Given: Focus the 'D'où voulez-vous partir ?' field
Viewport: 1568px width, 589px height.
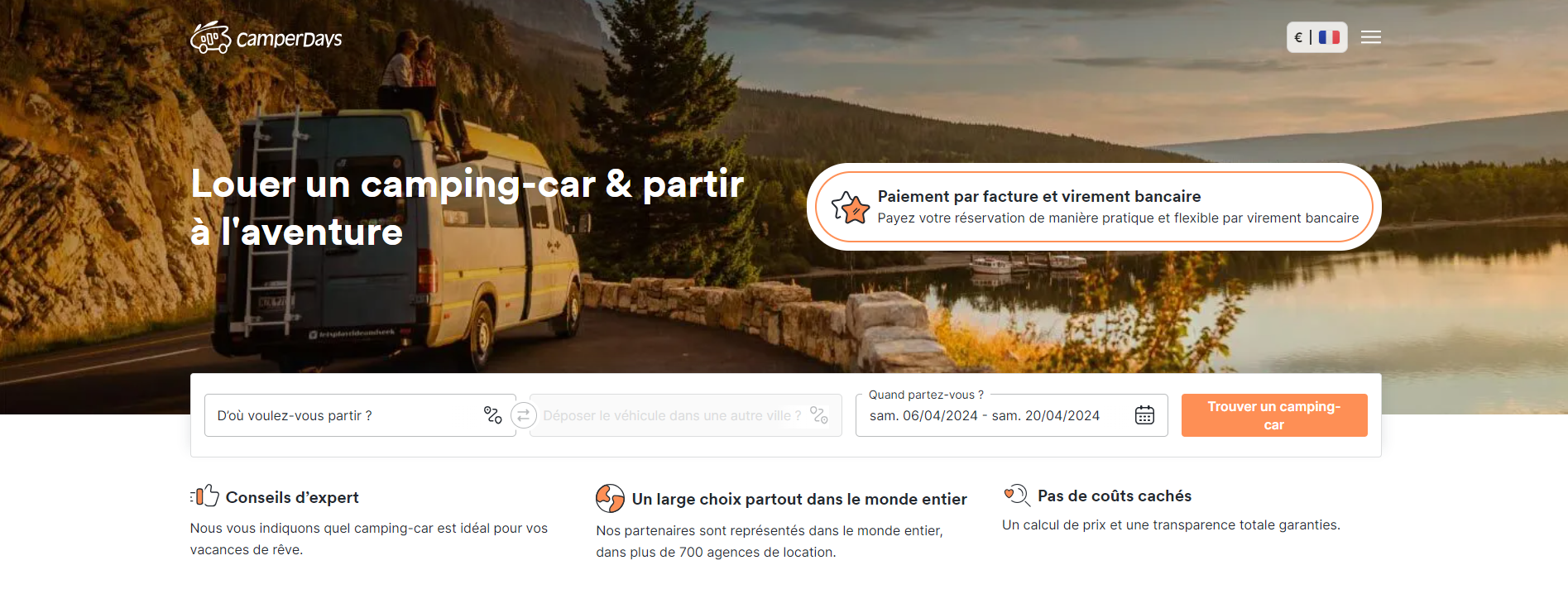Looking at the screenshot, I should [360, 415].
